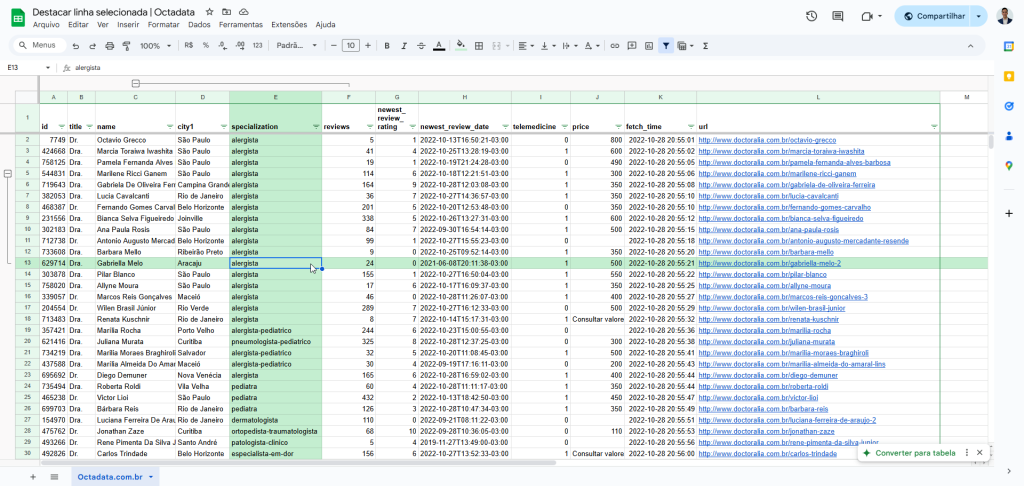
Task: Click the Compartilhar button
Action: tap(933, 16)
